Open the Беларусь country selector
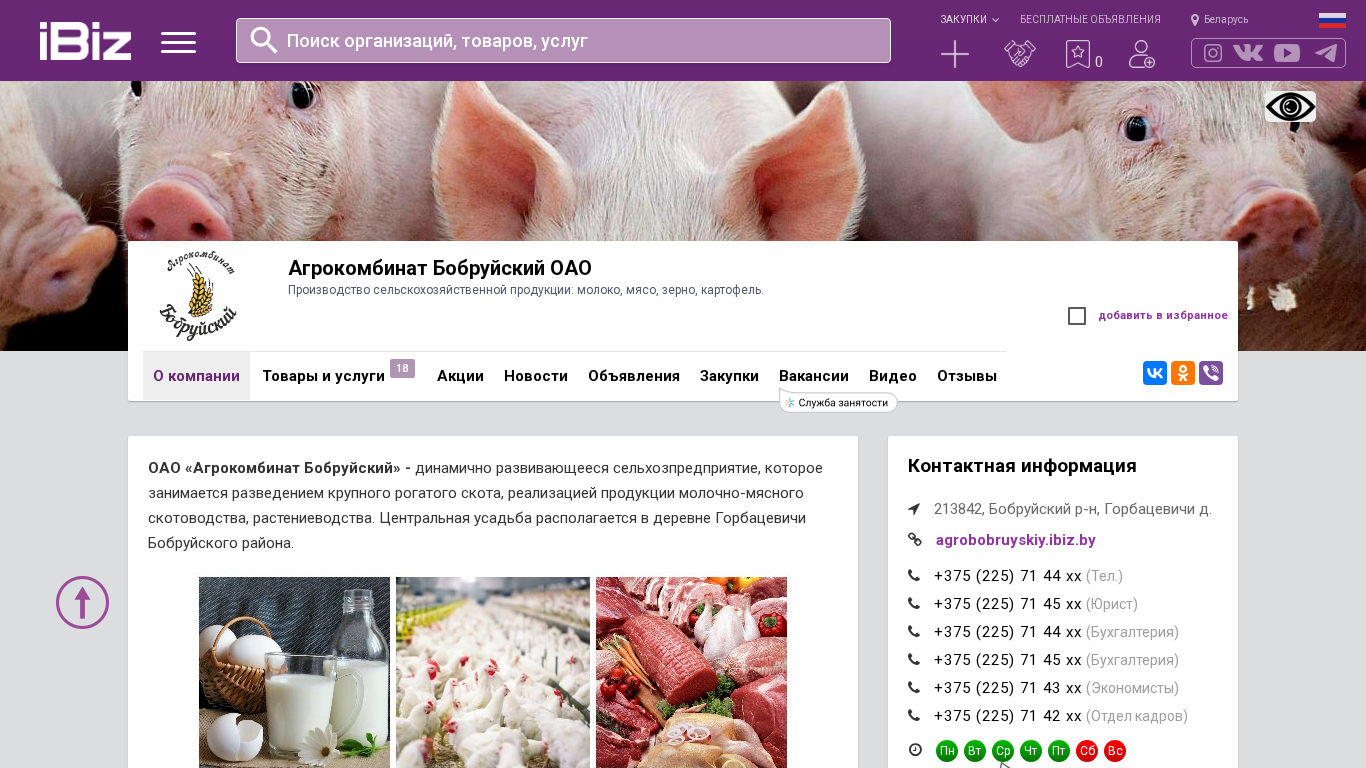Viewport: 1366px width, 768px height. (1219, 19)
